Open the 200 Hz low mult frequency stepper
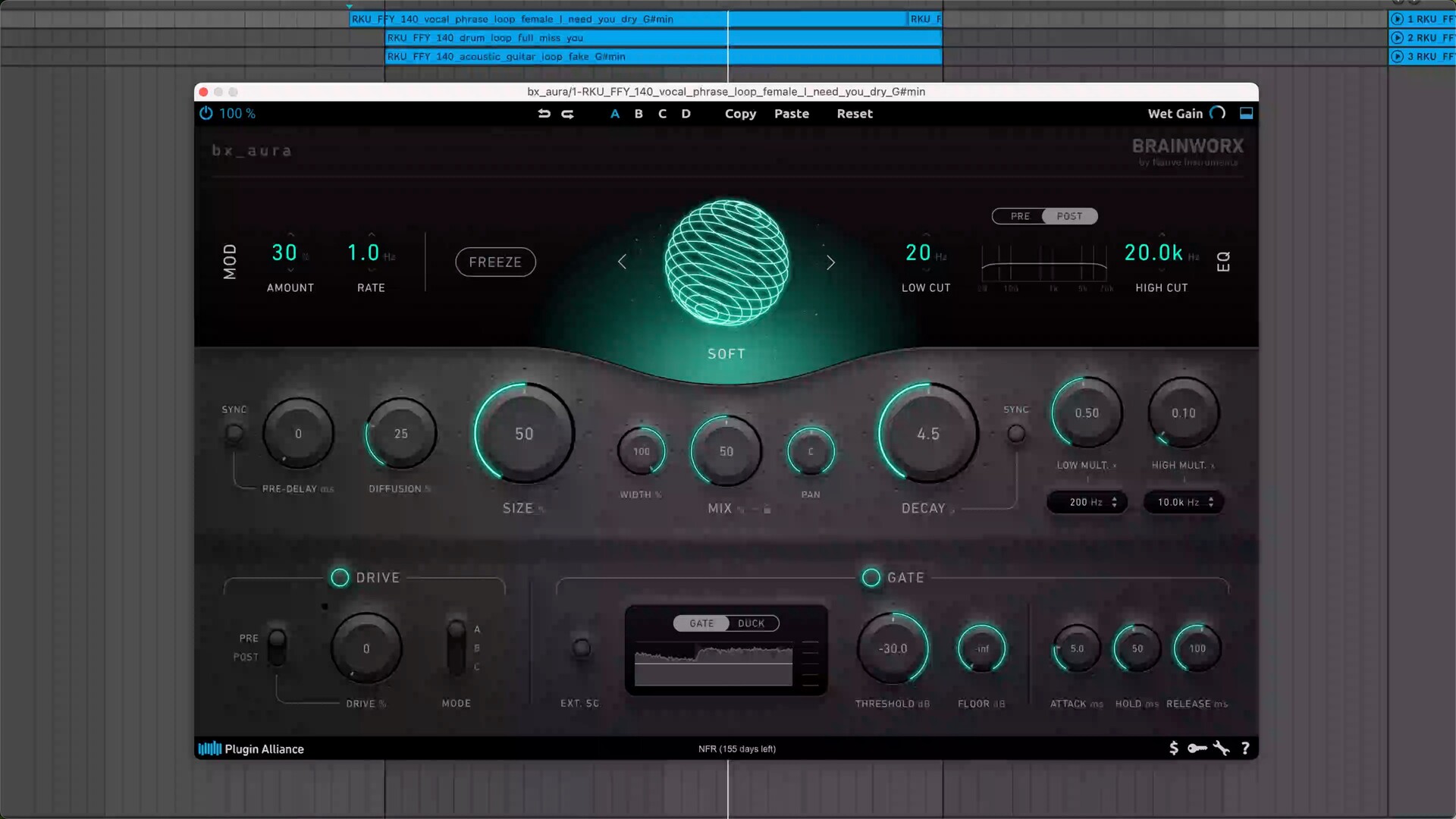The height and width of the screenshot is (819, 1456). (x=1087, y=502)
